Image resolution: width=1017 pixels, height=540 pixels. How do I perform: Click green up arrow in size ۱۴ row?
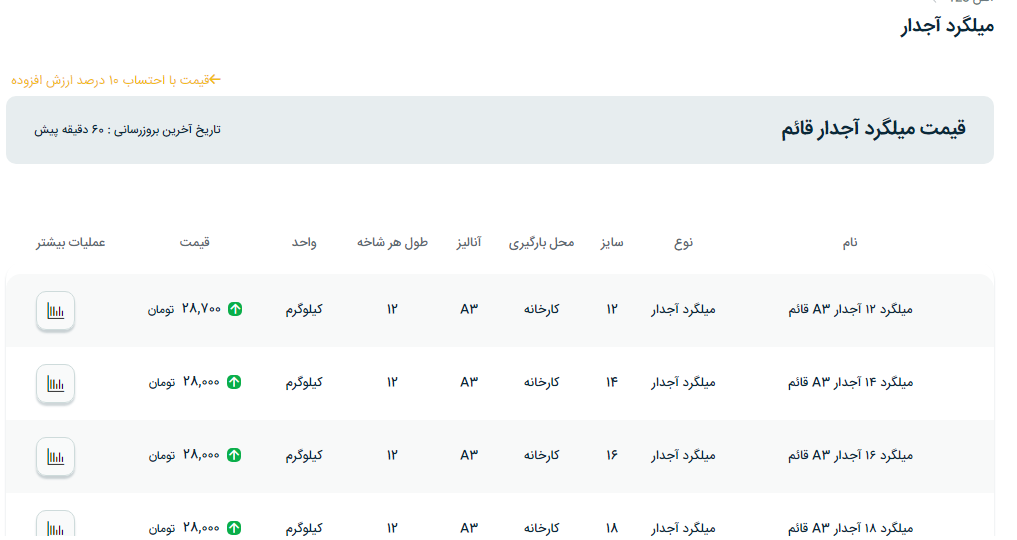coord(235,382)
